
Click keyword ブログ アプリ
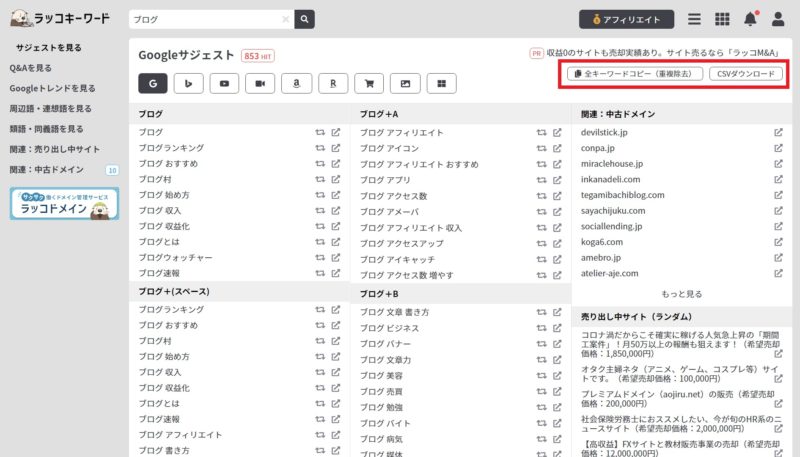385,180
